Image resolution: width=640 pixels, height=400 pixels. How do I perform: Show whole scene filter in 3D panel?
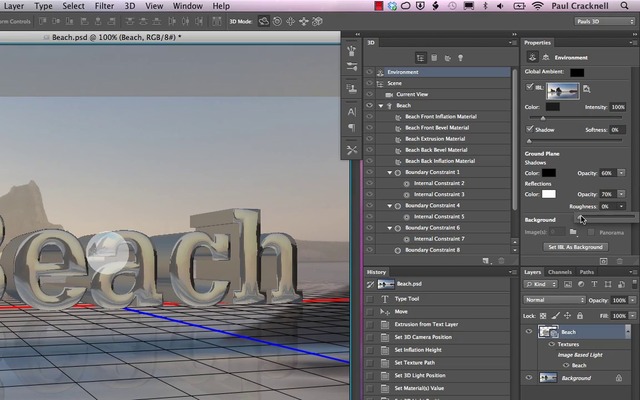click(x=421, y=58)
